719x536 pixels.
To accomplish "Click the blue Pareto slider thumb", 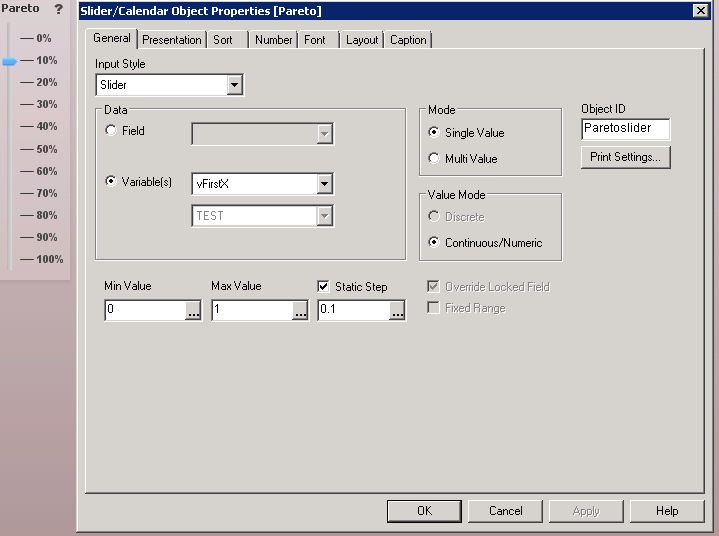I will click(9, 61).
